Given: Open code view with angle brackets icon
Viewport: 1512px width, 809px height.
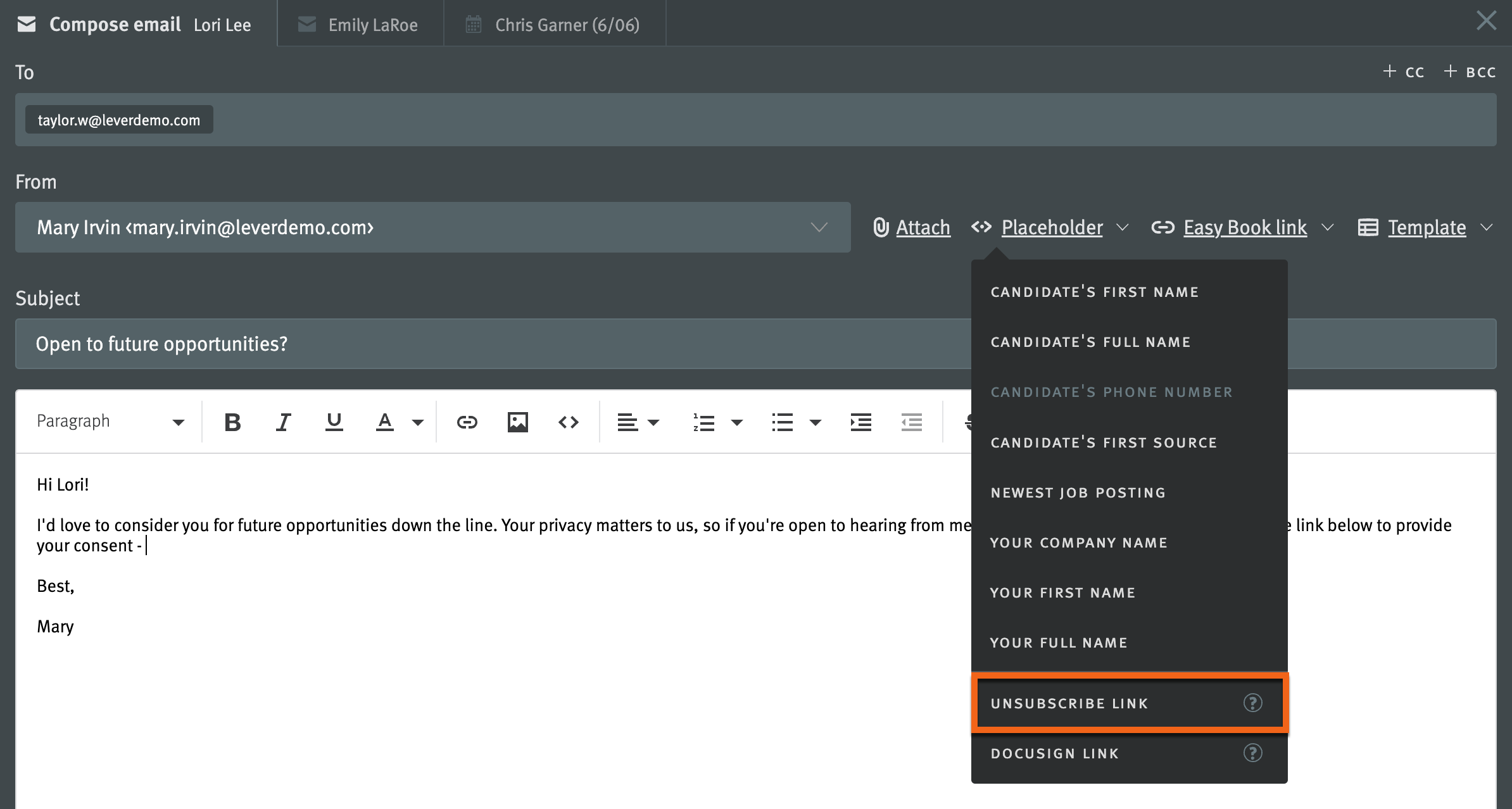Looking at the screenshot, I should click(x=568, y=422).
